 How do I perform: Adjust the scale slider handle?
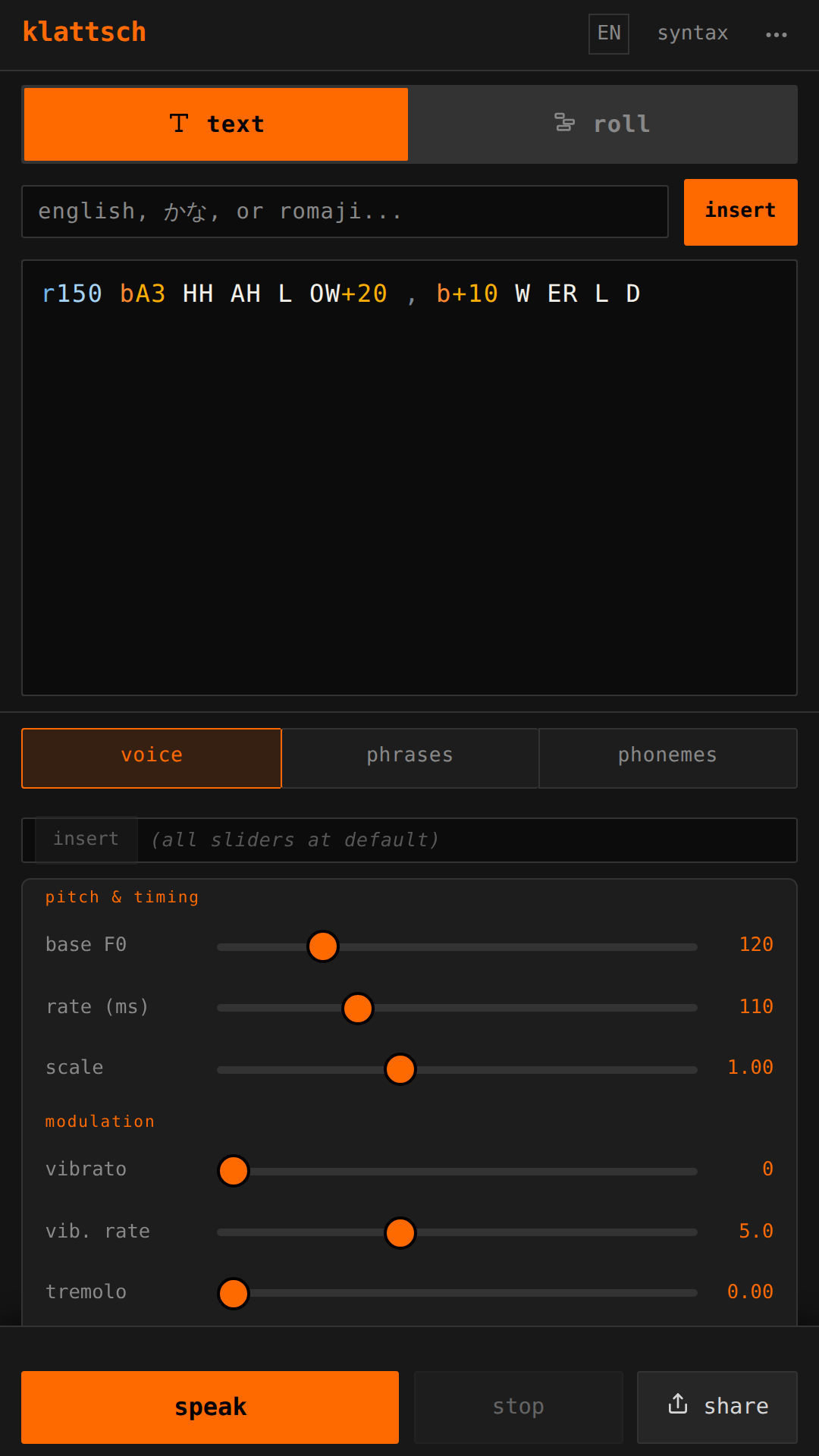point(400,1069)
